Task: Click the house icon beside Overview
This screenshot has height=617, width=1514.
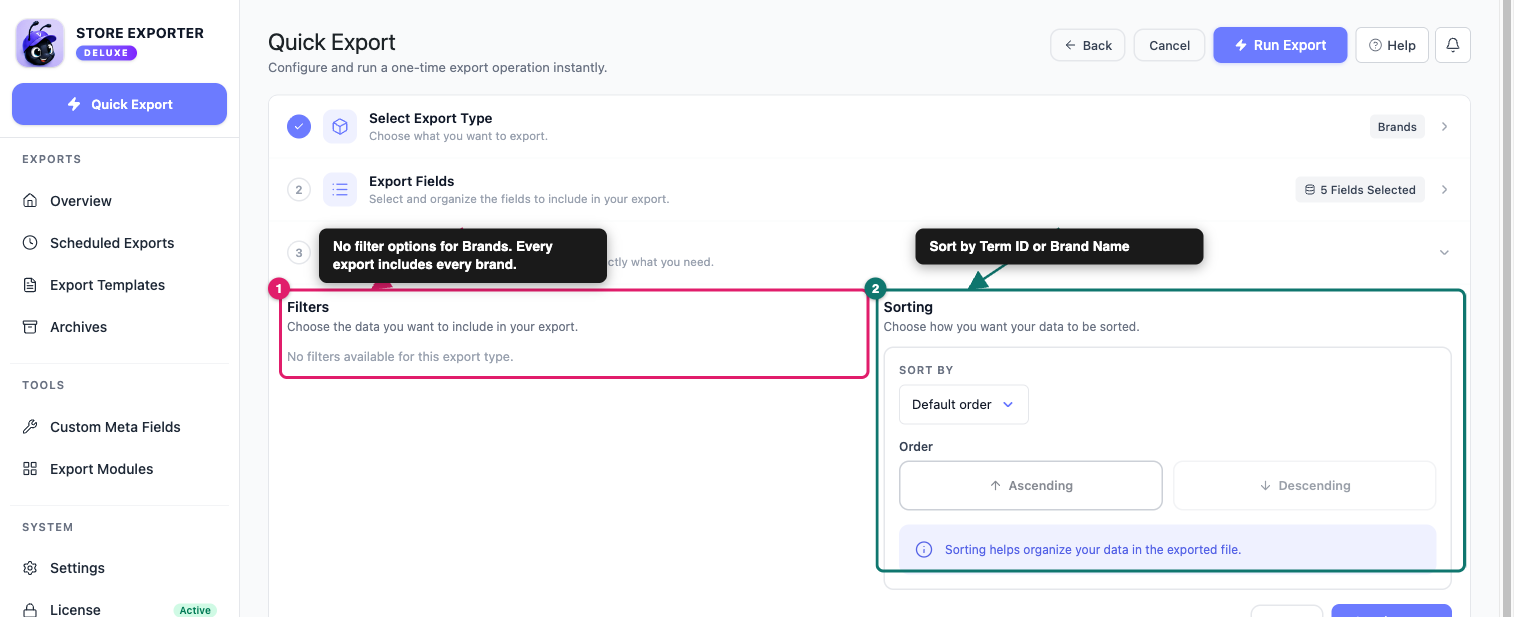Action: coord(30,201)
